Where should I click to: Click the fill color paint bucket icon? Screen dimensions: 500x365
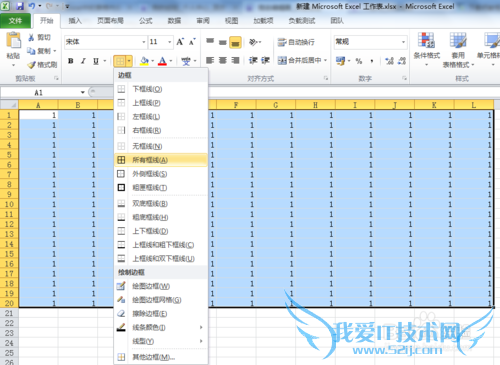[x=144, y=61]
